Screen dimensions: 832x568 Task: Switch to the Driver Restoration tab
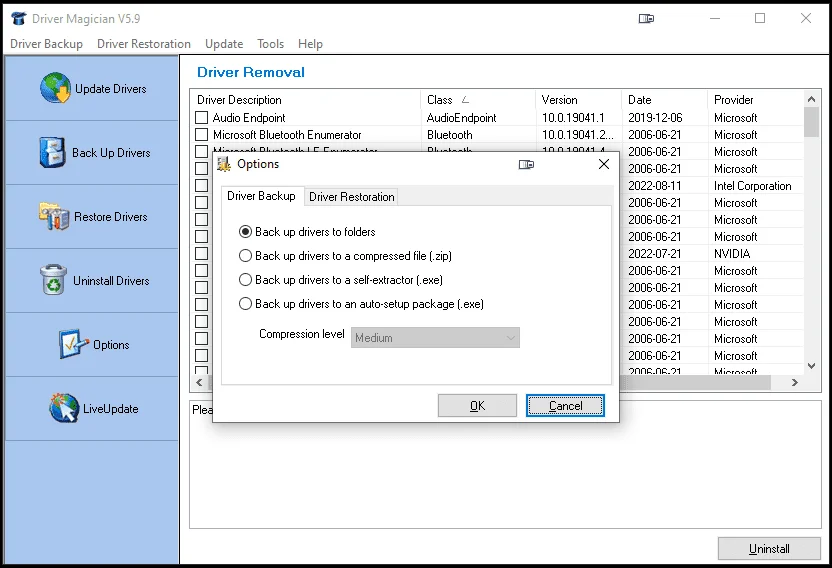[351, 197]
